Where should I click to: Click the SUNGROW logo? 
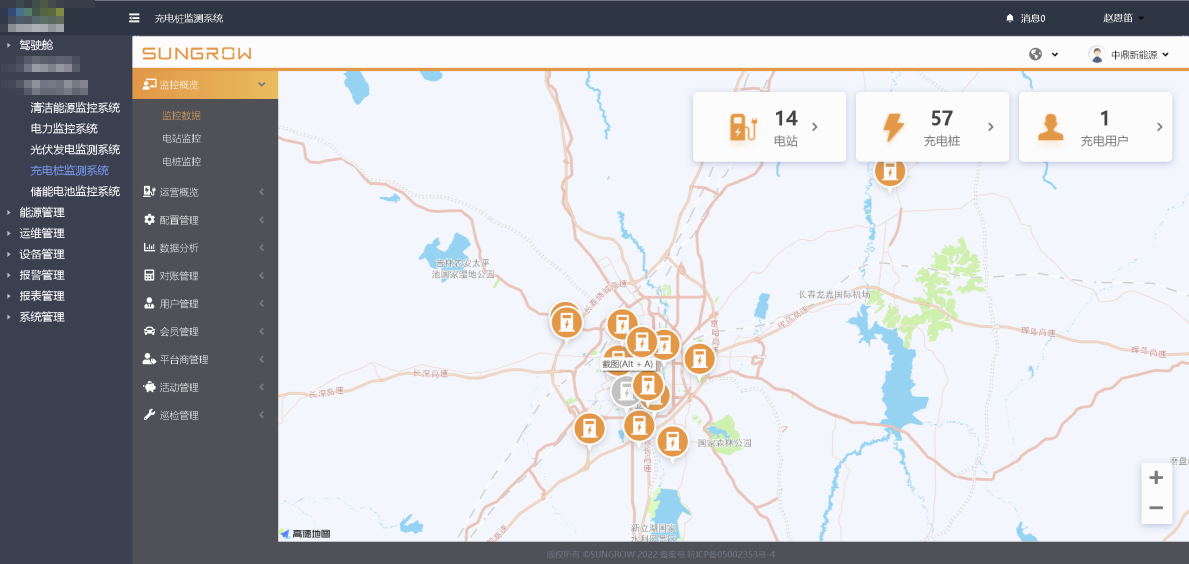196,54
